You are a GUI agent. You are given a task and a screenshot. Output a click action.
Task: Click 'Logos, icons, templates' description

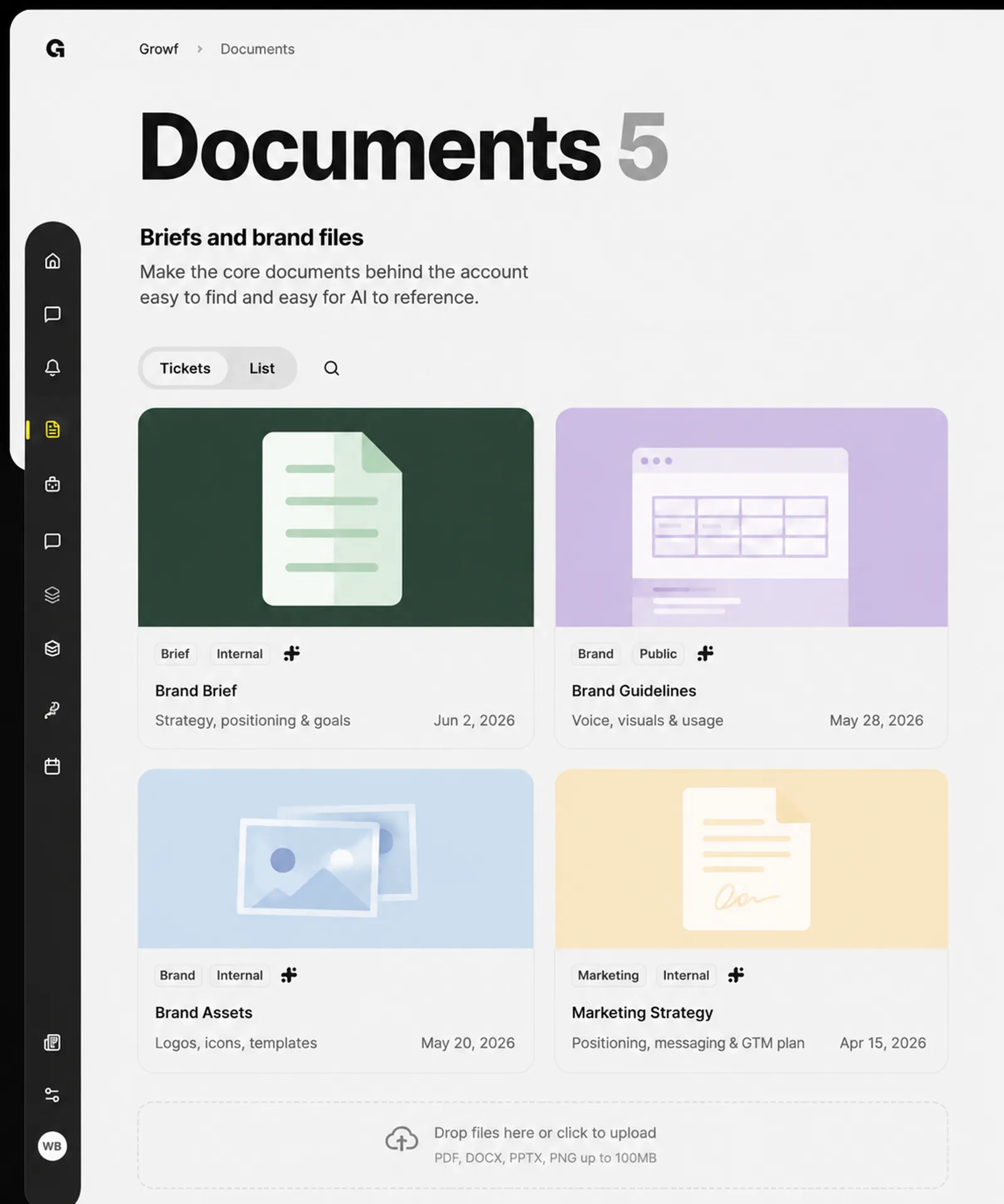tap(236, 1043)
